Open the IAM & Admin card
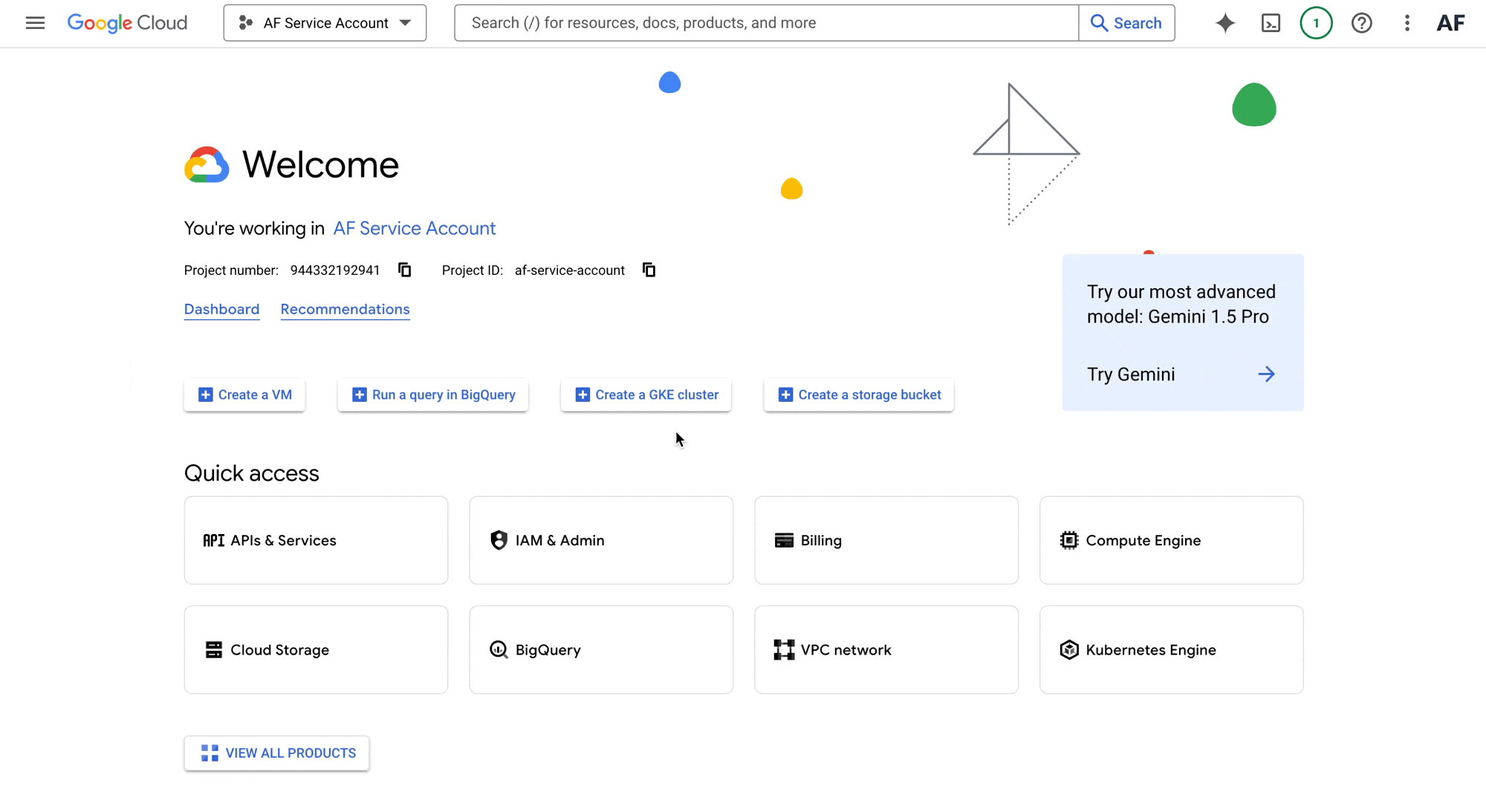The image size is (1486, 812). [601, 540]
